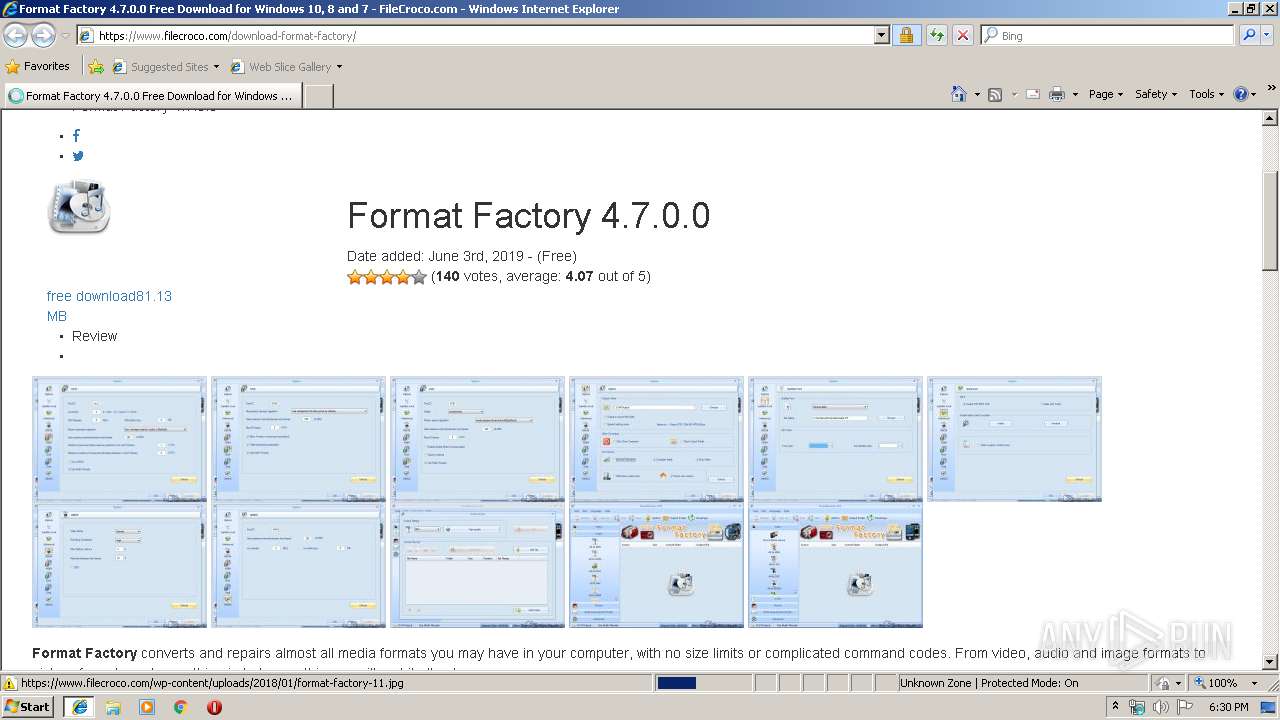Click the third star of the rating

tap(387, 277)
